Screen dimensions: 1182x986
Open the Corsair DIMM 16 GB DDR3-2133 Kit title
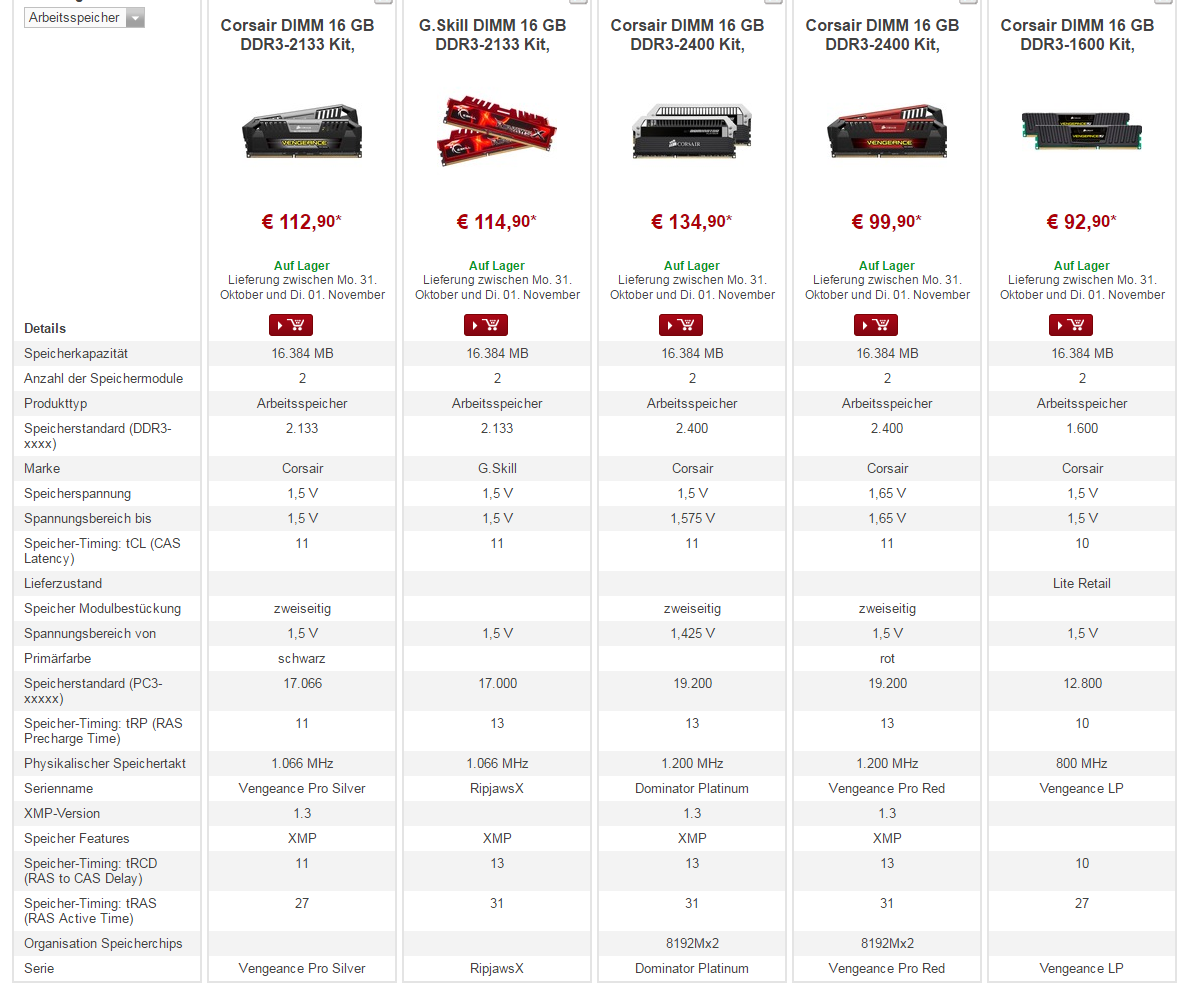tap(298, 35)
